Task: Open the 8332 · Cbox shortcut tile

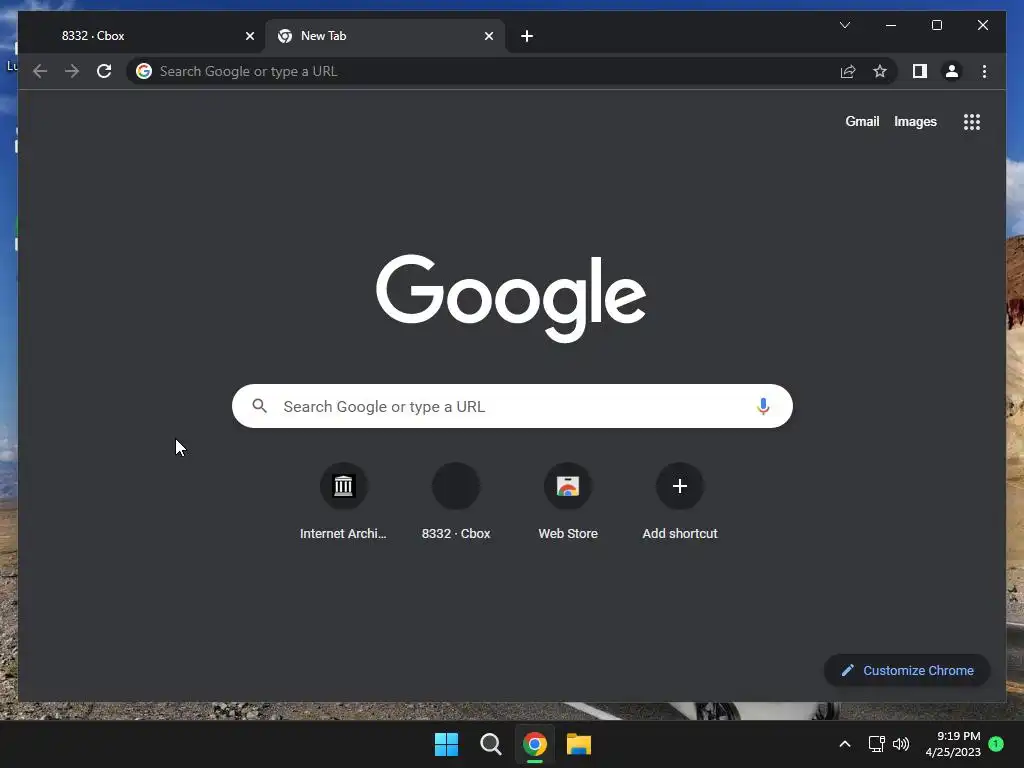Action: (x=456, y=502)
